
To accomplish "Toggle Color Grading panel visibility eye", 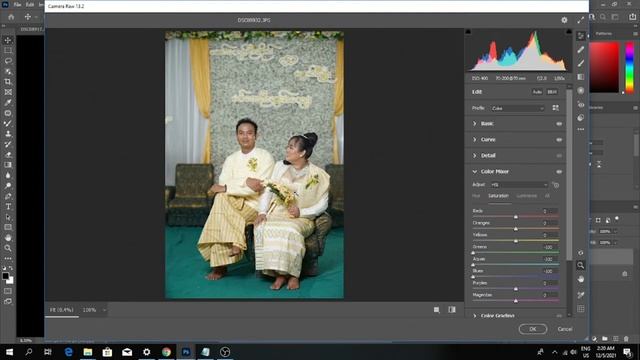I will [559, 316].
